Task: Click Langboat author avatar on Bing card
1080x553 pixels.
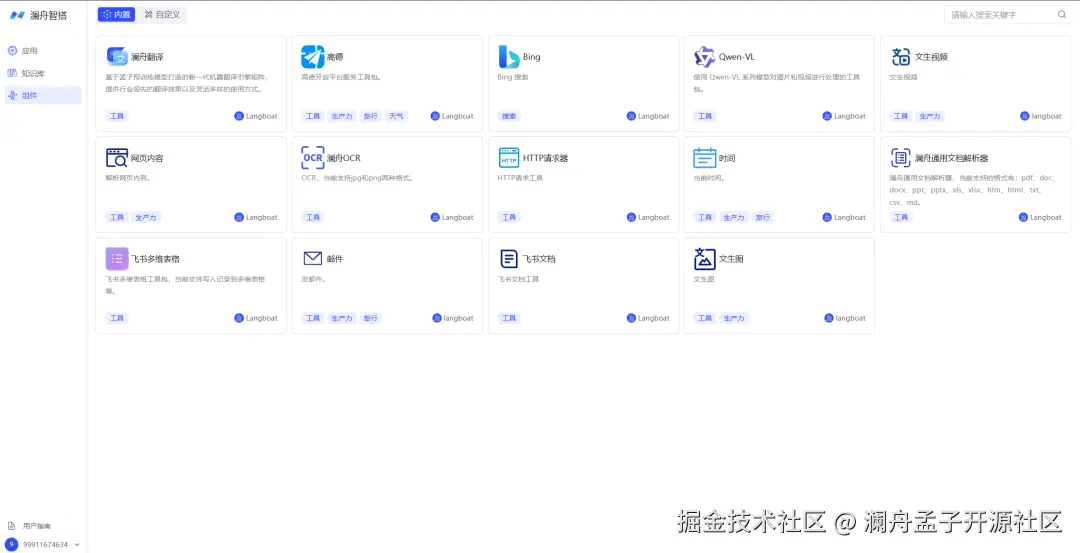Action: pos(631,116)
